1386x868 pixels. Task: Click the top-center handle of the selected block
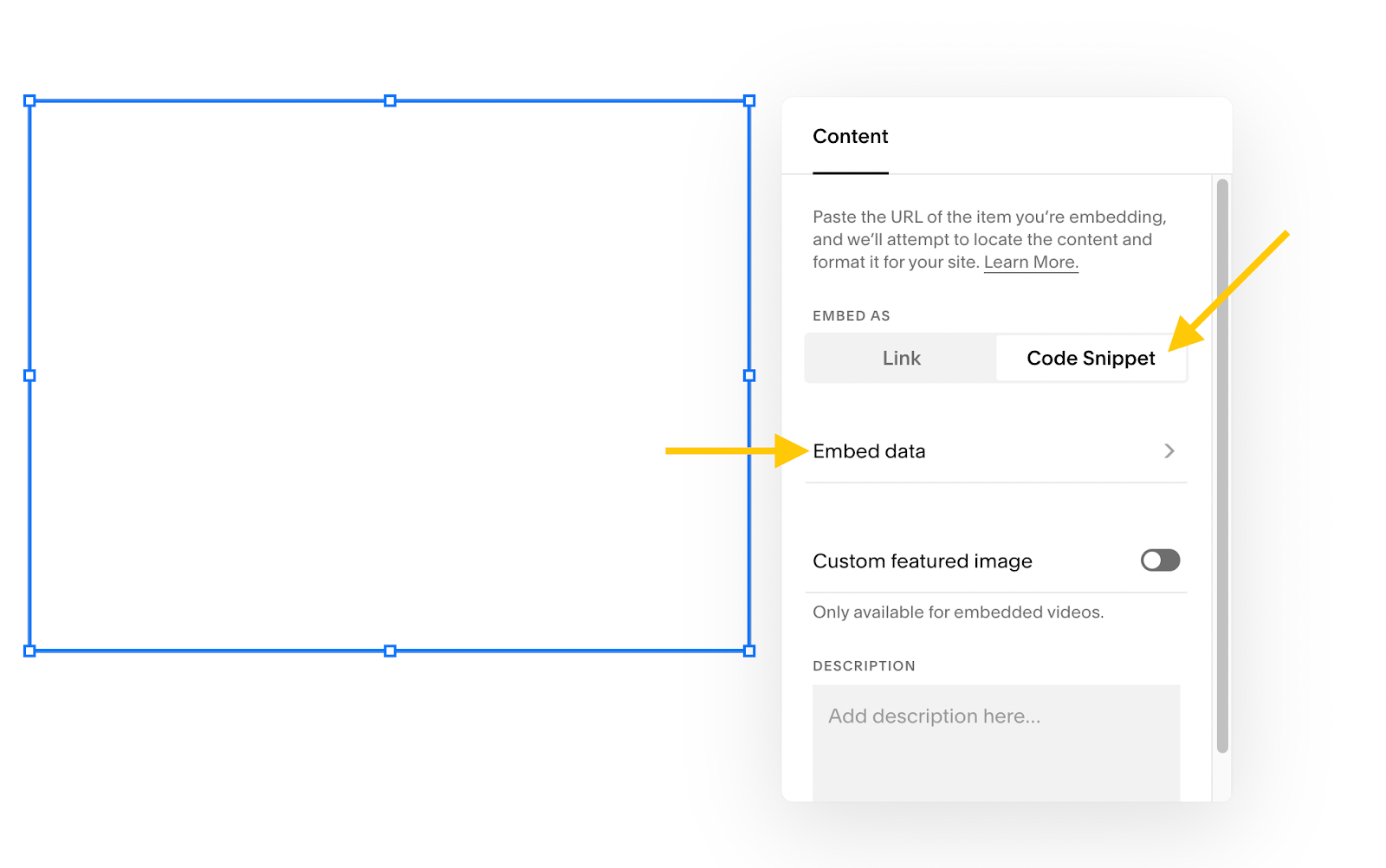point(390,101)
